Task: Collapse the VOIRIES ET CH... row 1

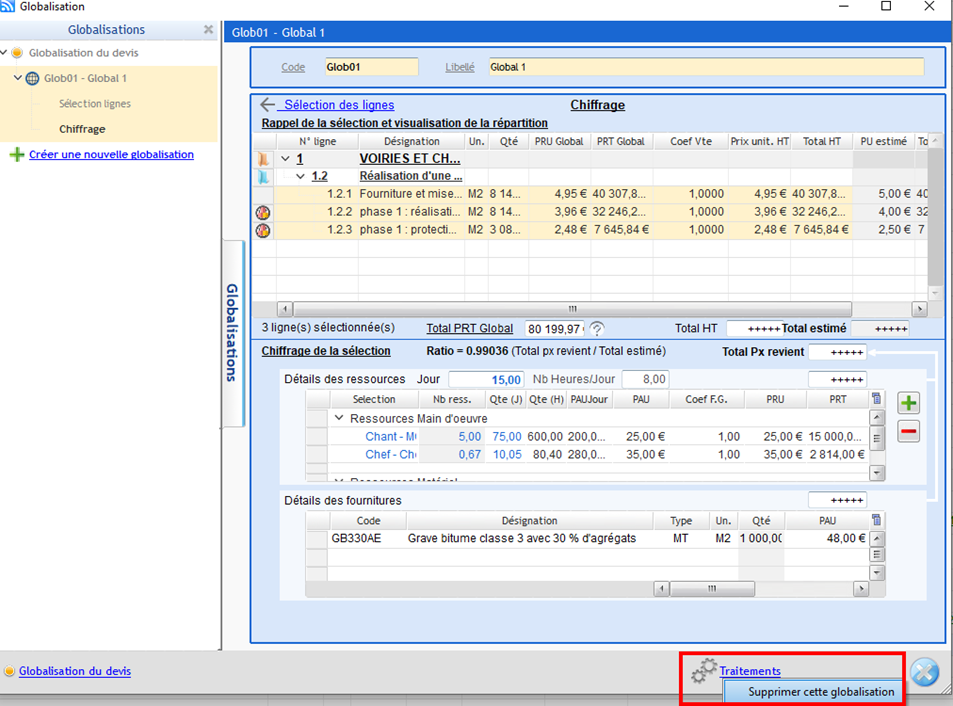Action: tap(285, 159)
